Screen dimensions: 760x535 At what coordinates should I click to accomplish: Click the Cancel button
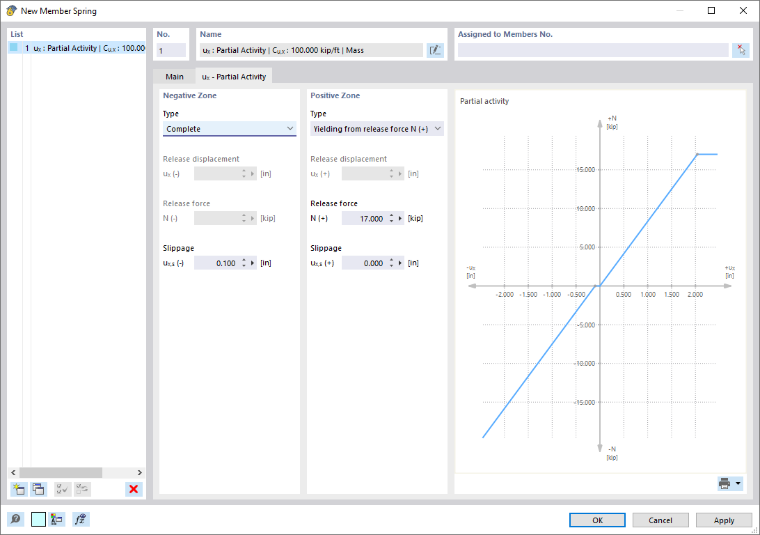point(660,520)
